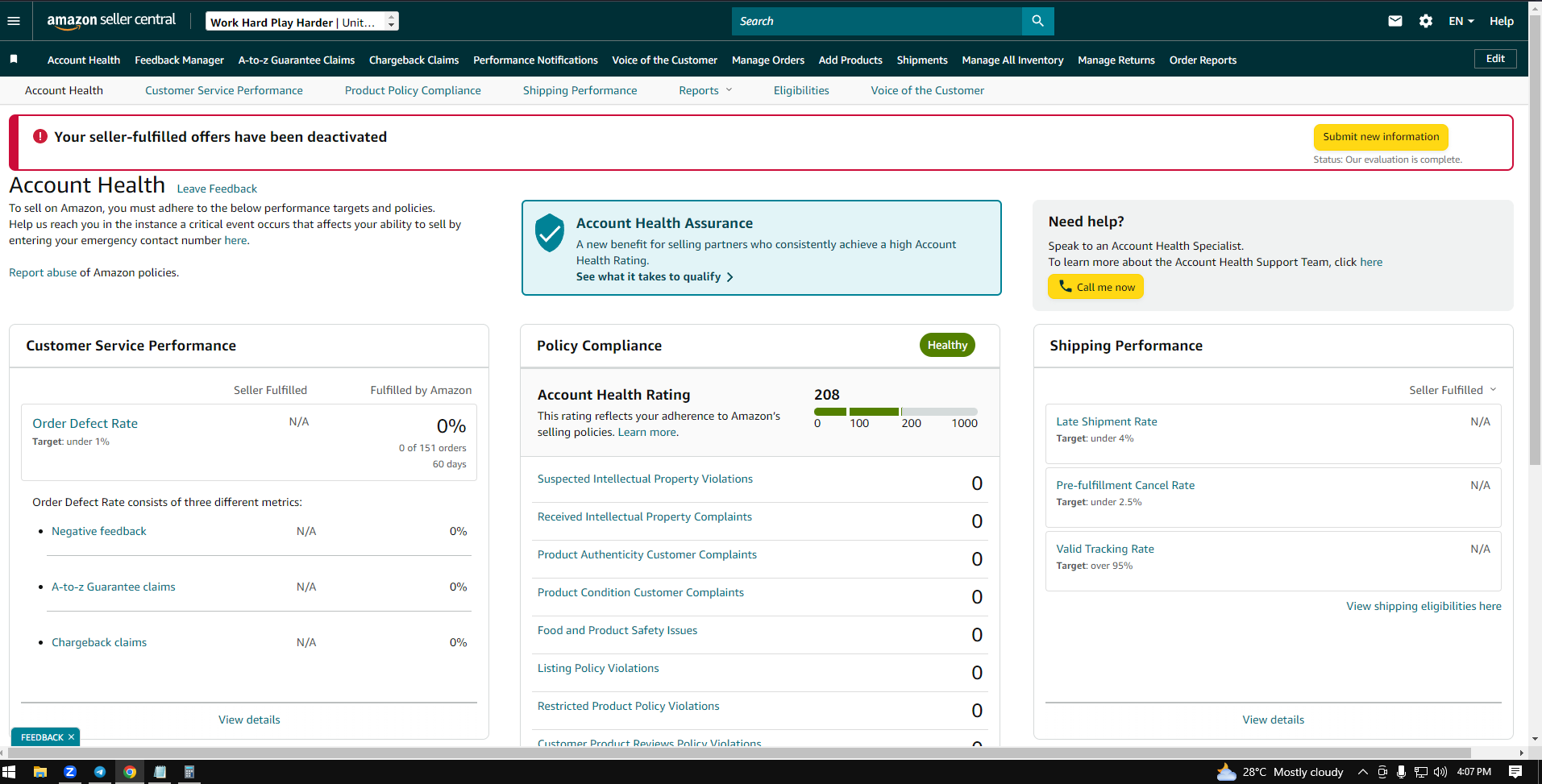This screenshot has height=784, width=1542.
Task: Open the Negative feedback link
Action: [99, 531]
